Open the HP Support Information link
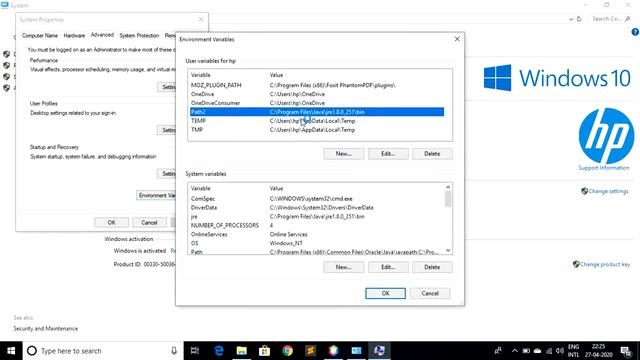Image resolution: width=640 pixels, height=360 pixels. point(604,168)
